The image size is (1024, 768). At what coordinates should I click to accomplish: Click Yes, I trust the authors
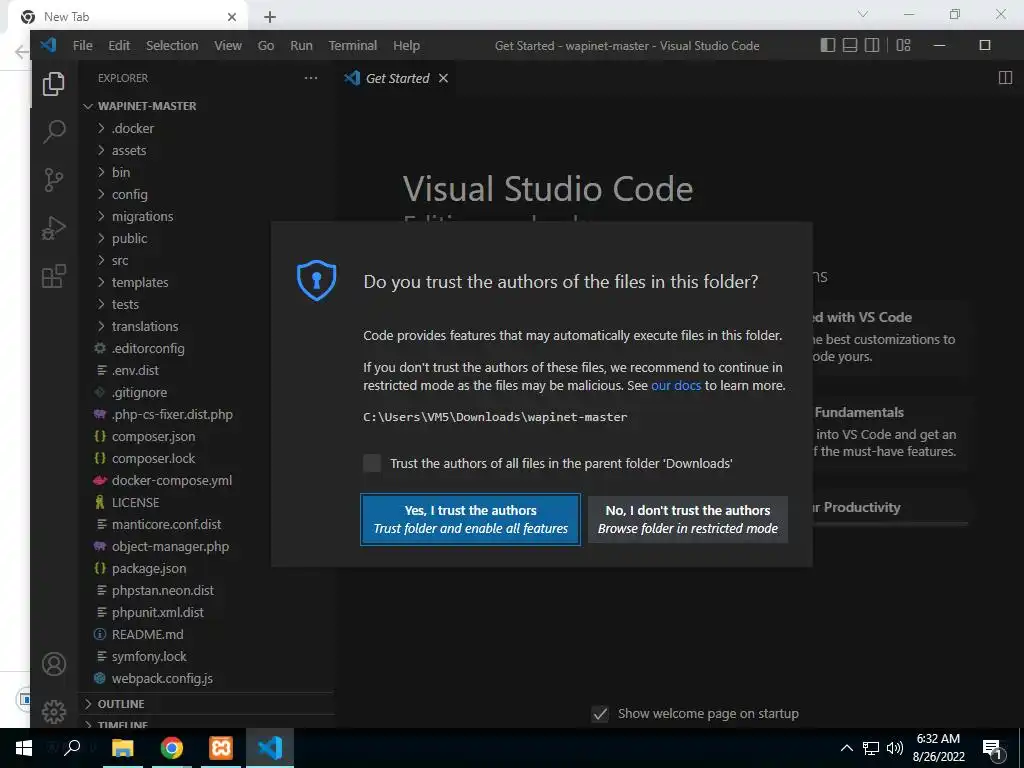(470, 519)
